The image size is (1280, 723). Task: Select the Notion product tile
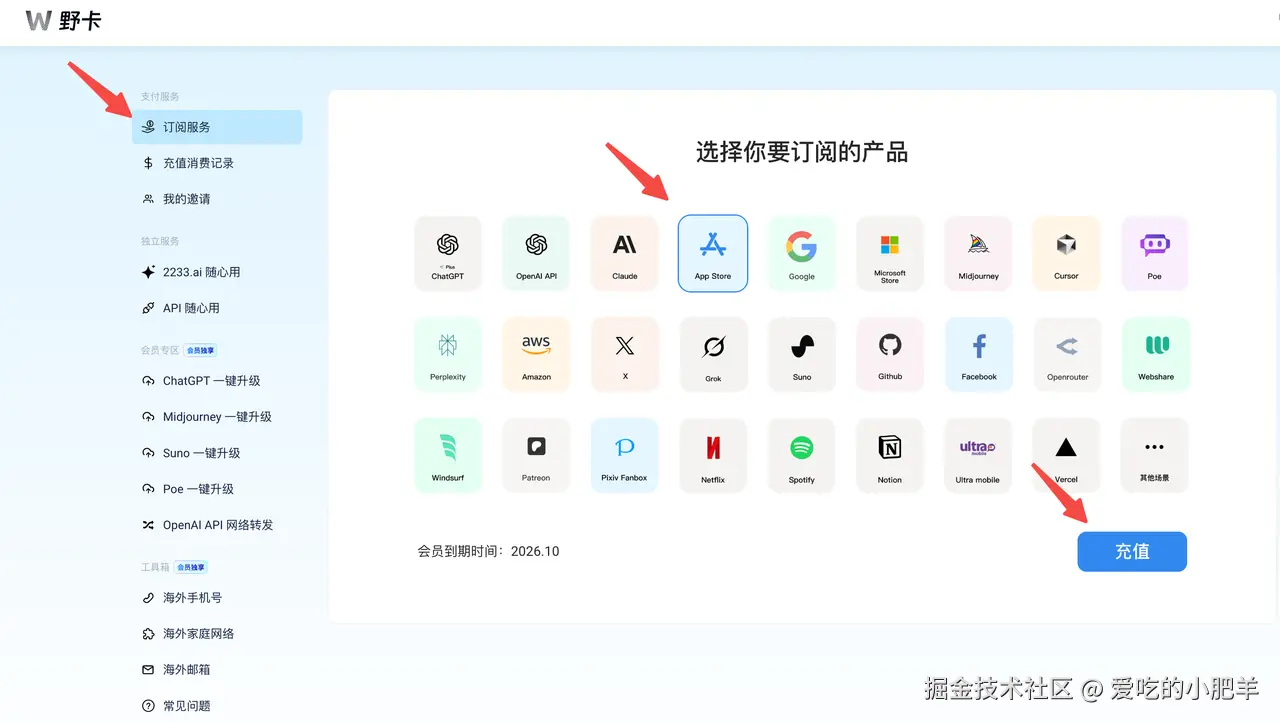(890, 455)
